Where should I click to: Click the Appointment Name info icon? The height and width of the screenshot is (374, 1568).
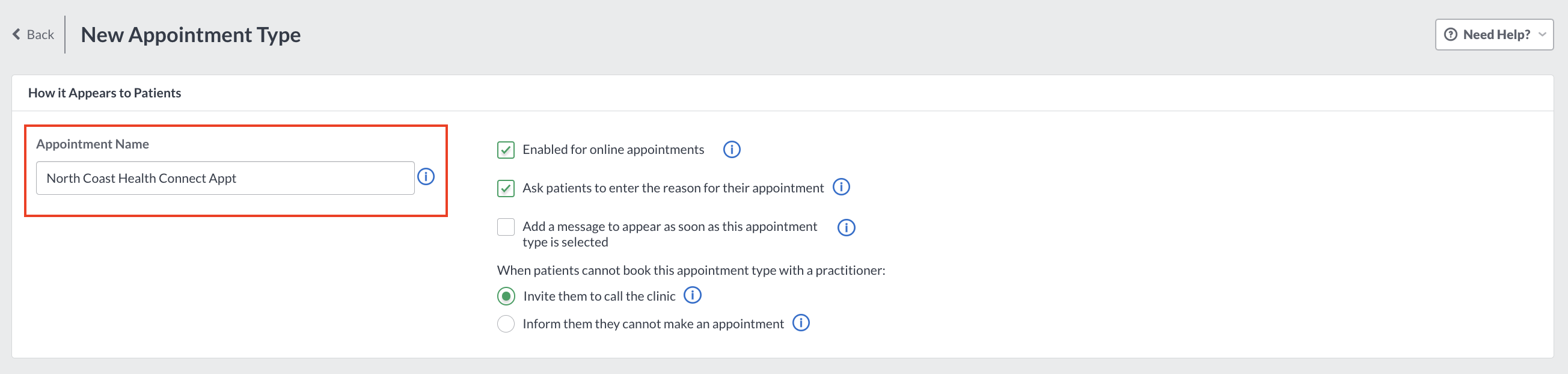click(426, 177)
